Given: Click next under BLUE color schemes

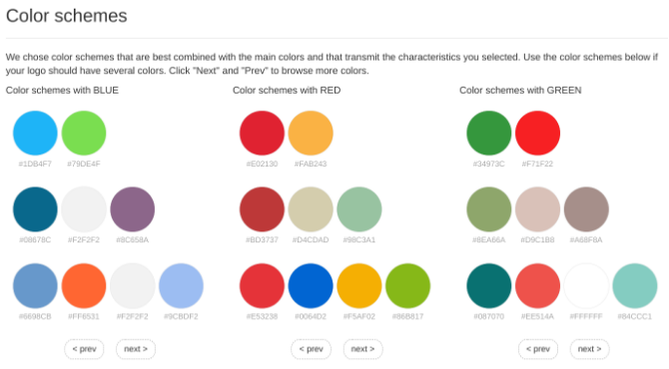Looking at the screenshot, I should tap(136, 349).
